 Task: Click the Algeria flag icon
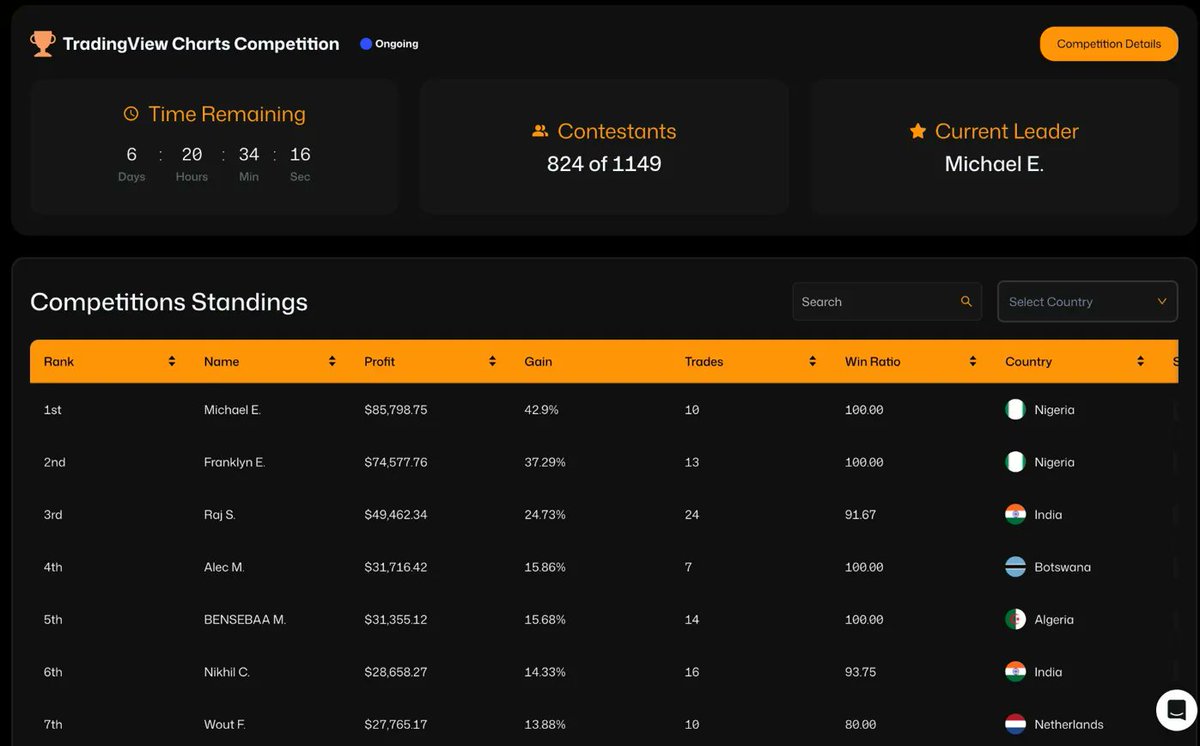pyautogui.click(x=1015, y=619)
